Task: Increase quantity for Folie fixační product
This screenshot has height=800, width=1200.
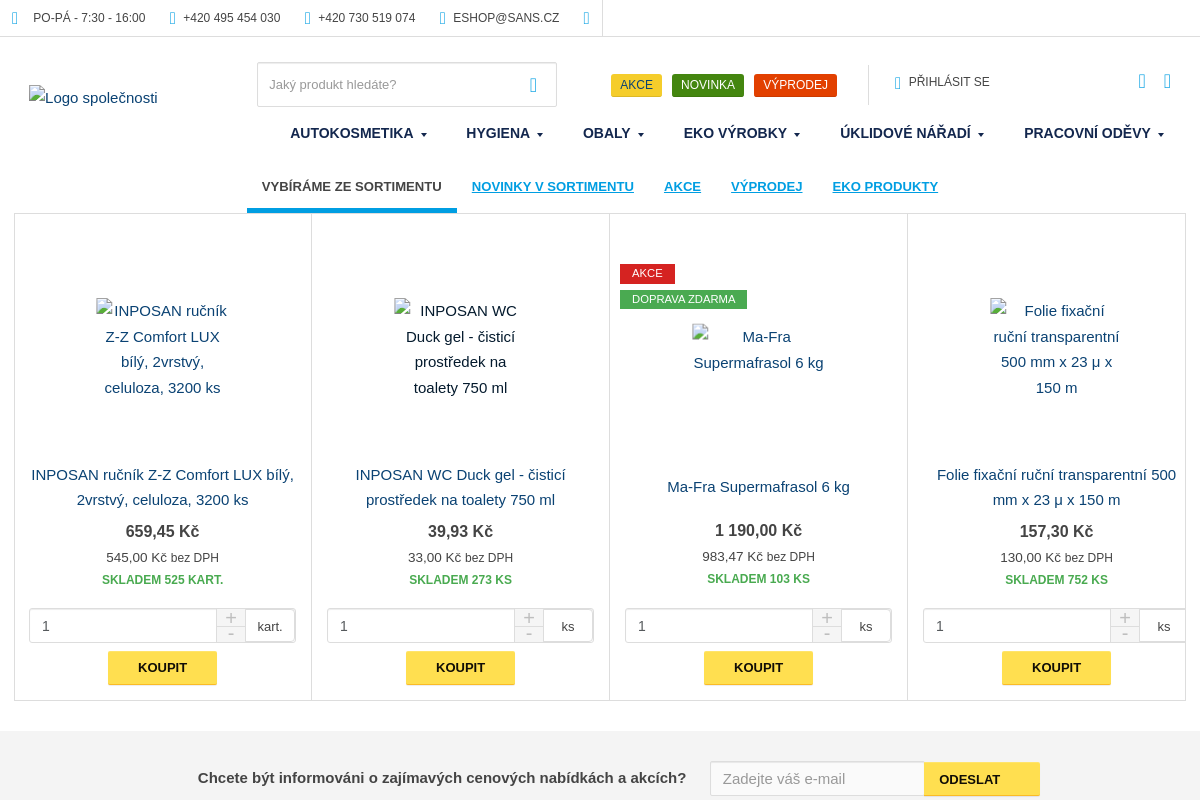Action: tap(1125, 618)
